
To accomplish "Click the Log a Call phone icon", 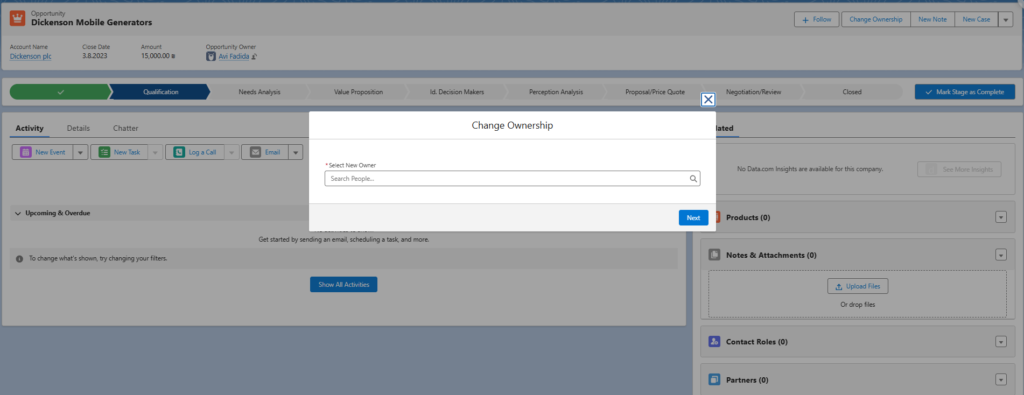I will tap(179, 152).
